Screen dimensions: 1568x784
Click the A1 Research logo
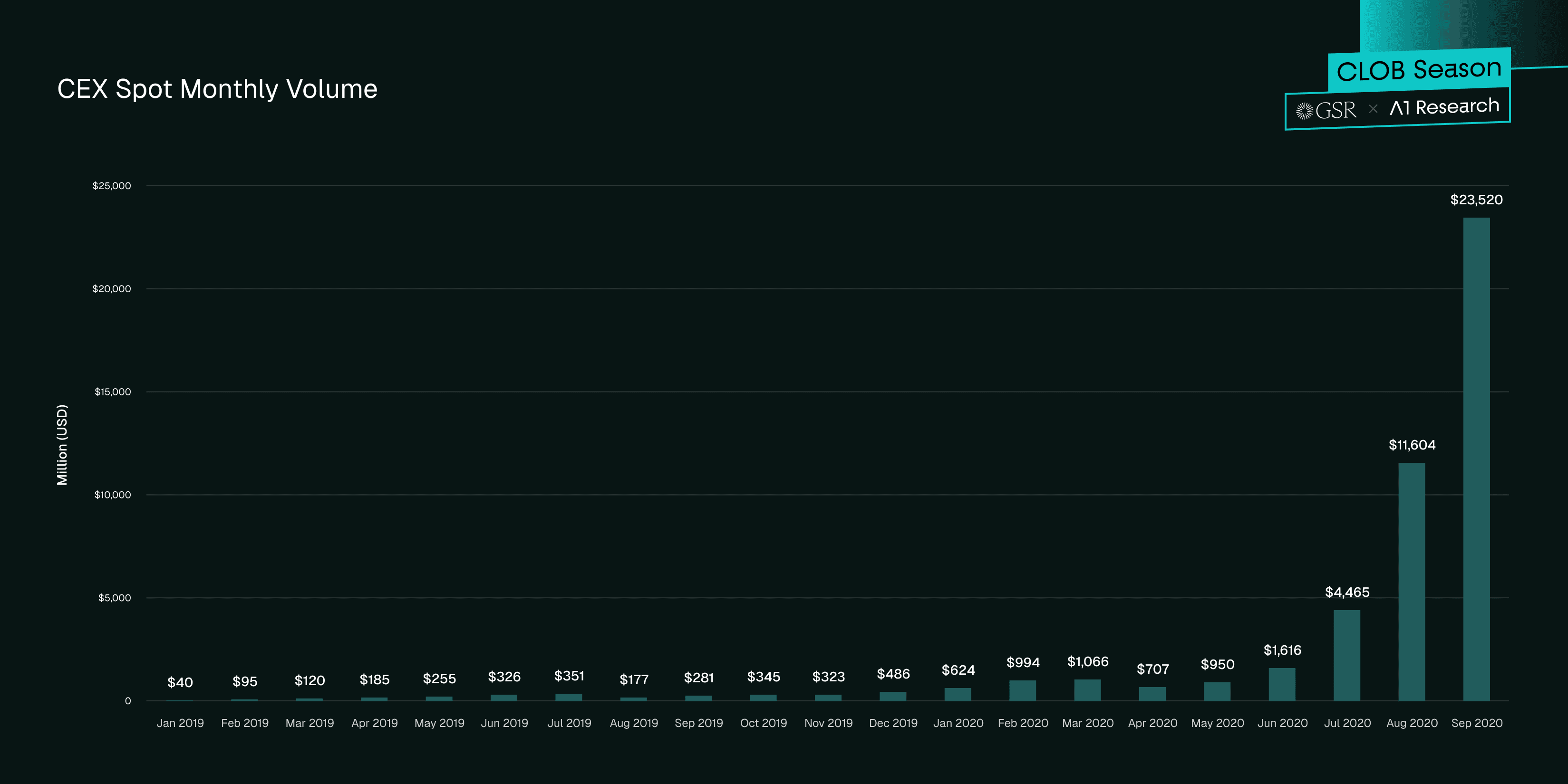[x=1444, y=107]
